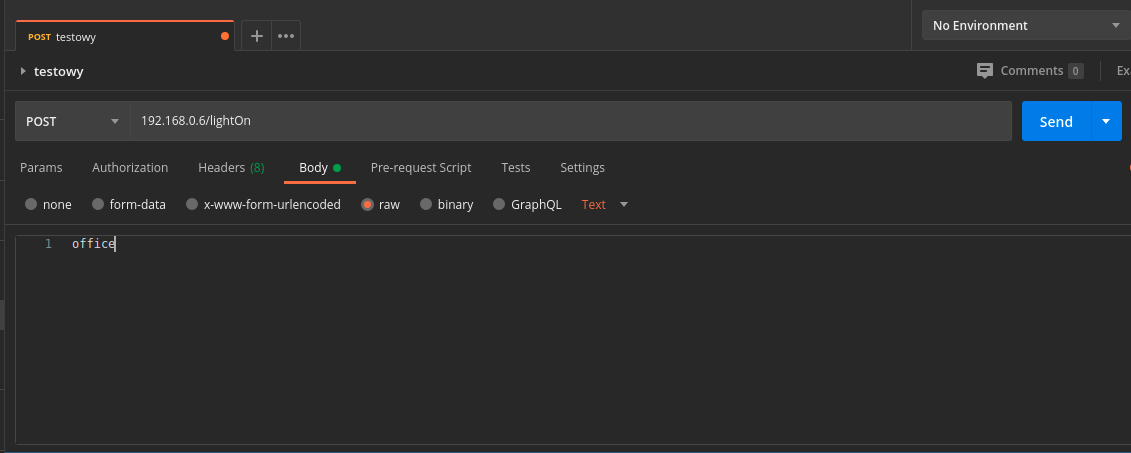The image size is (1131, 453).
Task: Choose GraphQL body type
Action: (498, 204)
